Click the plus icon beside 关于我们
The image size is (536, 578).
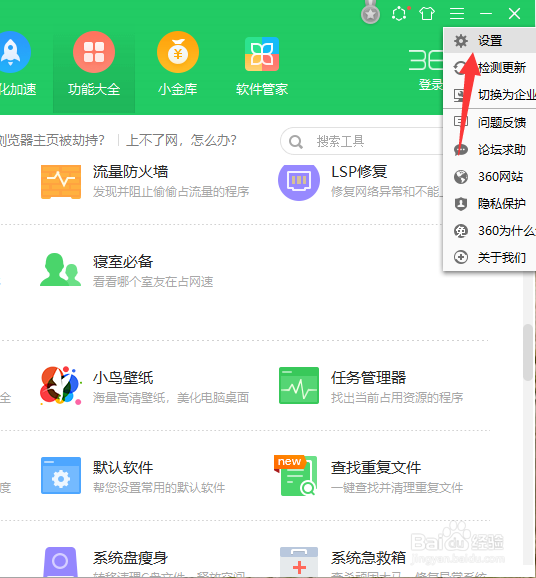click(x=461, y=257)
